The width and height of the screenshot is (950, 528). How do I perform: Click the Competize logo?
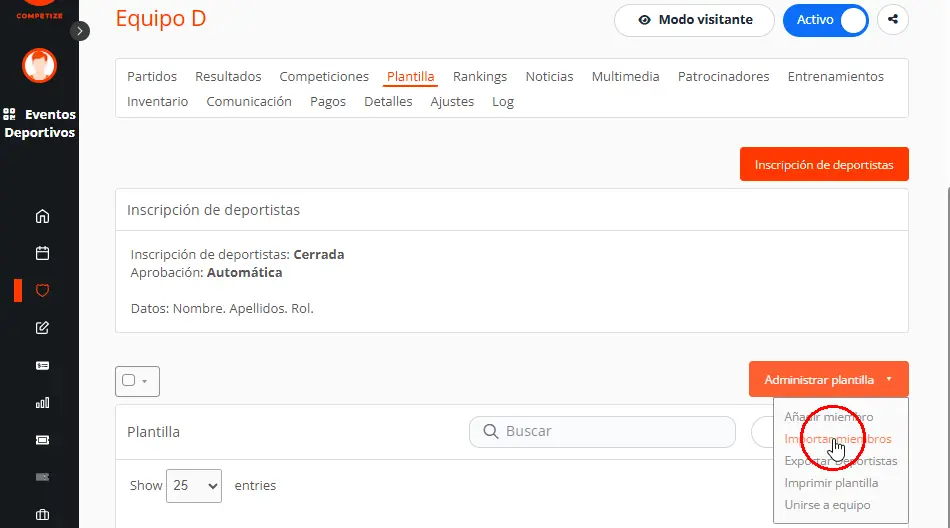tap(39, 10)
